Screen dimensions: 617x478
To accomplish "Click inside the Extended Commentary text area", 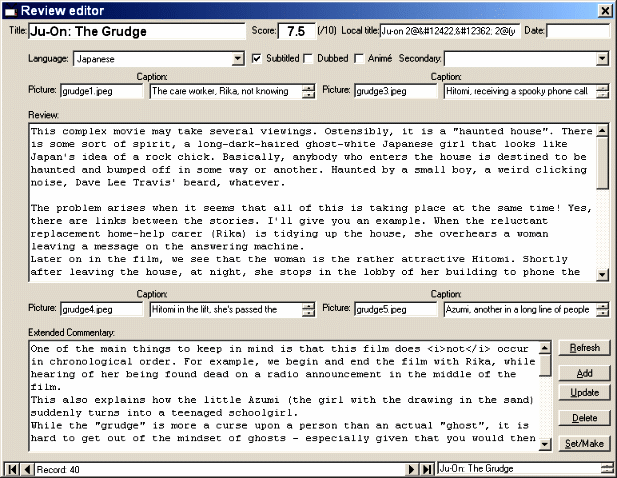I will tap(284, 396).
